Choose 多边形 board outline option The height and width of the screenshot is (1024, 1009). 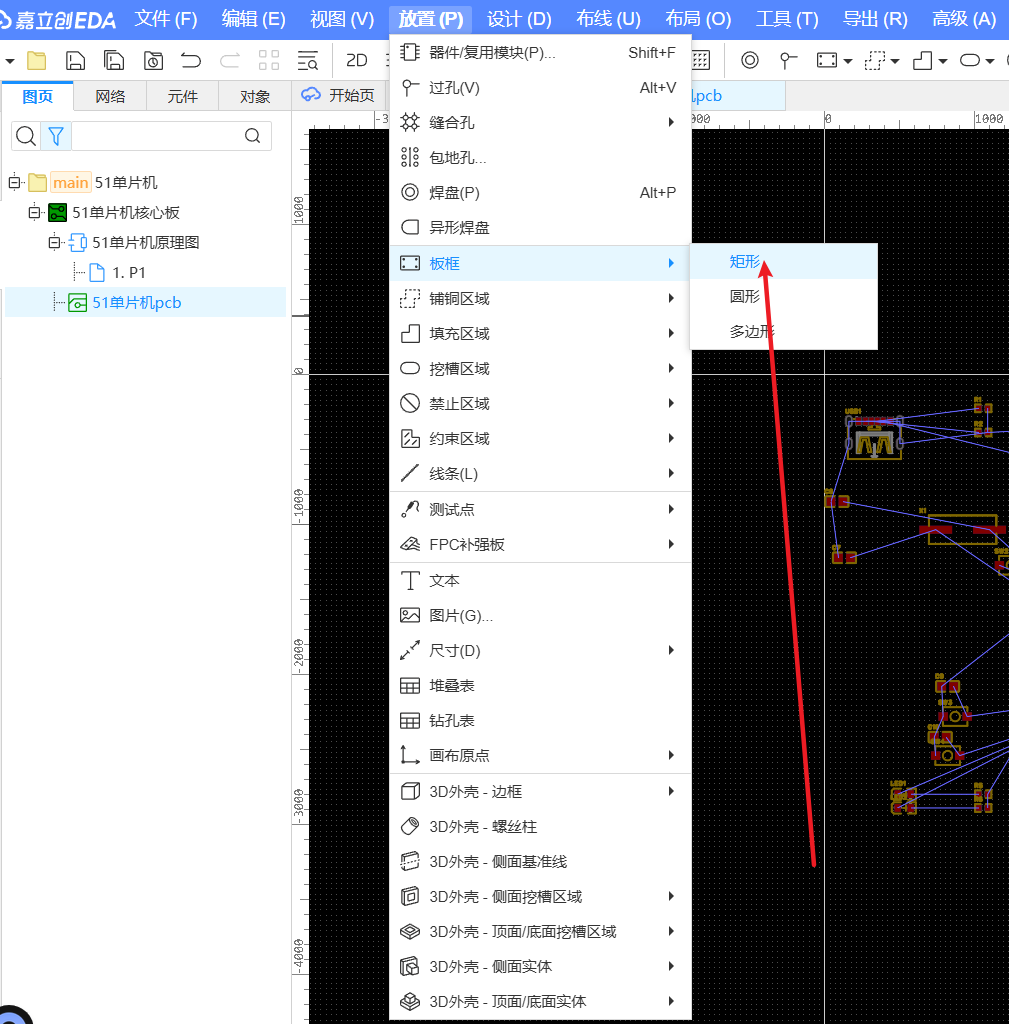coord(784,332)
